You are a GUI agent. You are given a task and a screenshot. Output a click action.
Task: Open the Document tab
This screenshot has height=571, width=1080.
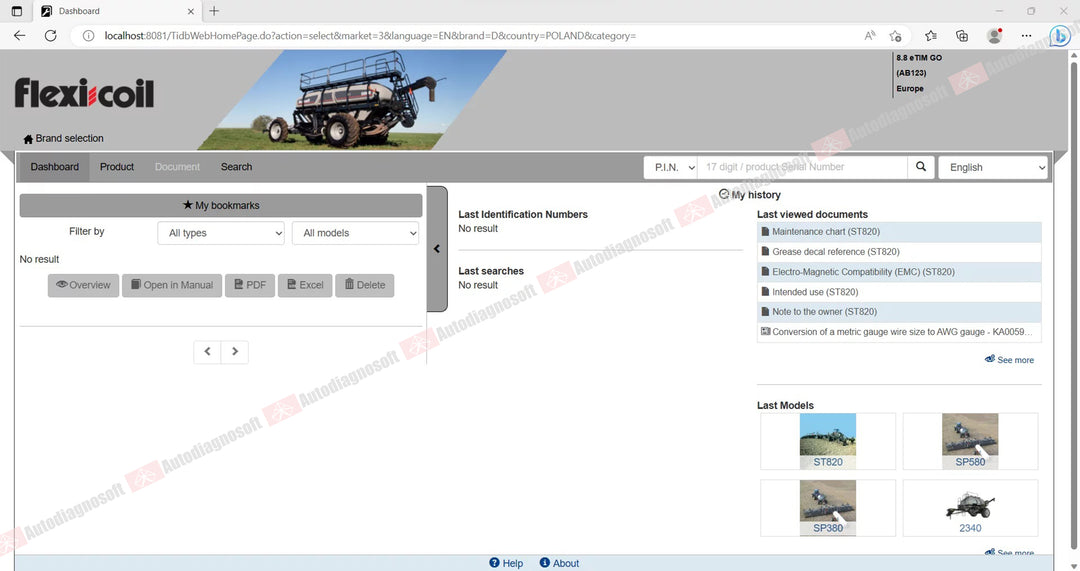(x=177, y=167)
